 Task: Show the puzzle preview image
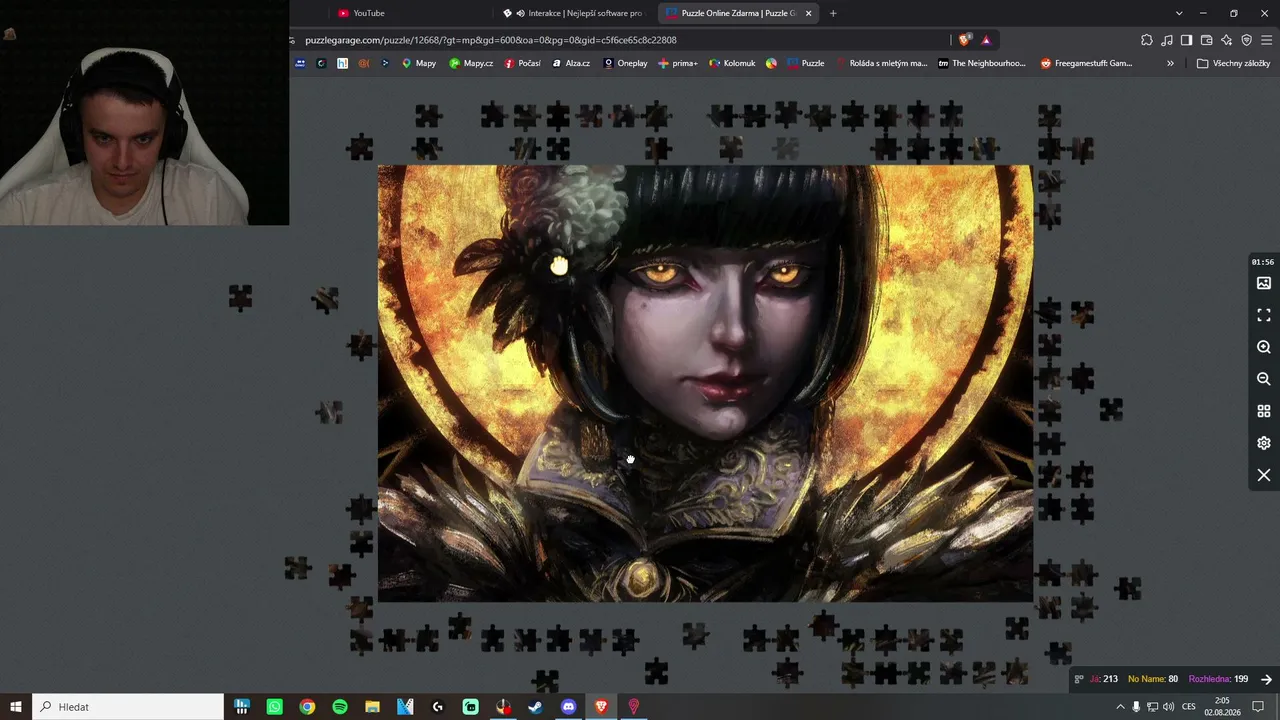(1264, 283)
